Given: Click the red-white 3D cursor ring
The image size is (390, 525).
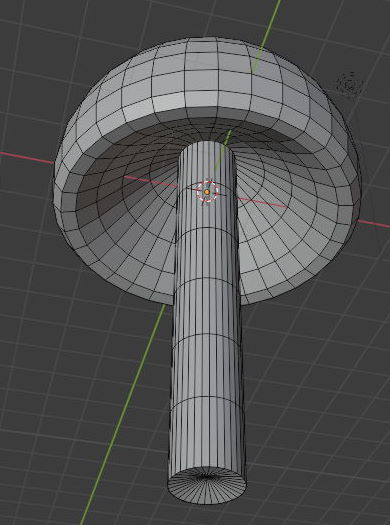Looking at the screenshot, I should click(x=207, y=192).
